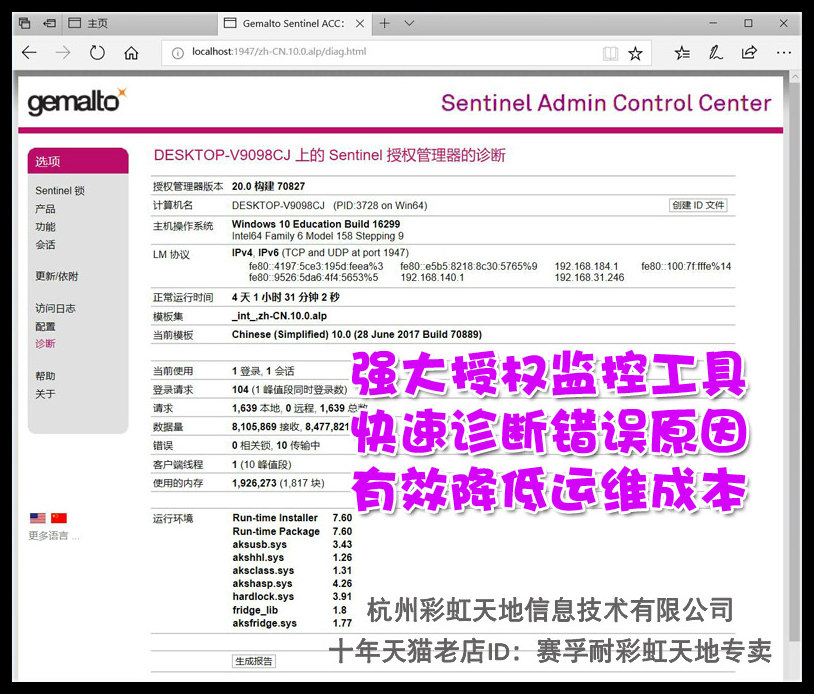
Task: Open the 产品 menu item
Action: pos(45,209)
